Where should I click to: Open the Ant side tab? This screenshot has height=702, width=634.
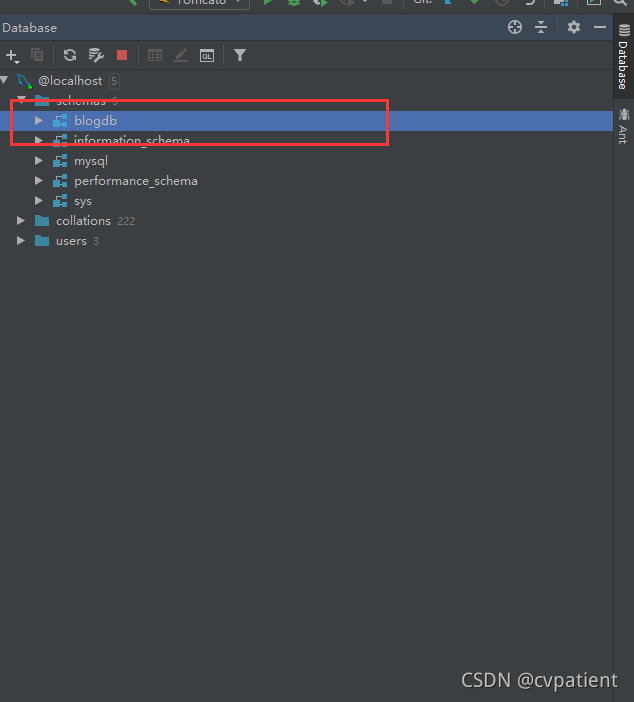pyautogui.click(x=623, y=126)
